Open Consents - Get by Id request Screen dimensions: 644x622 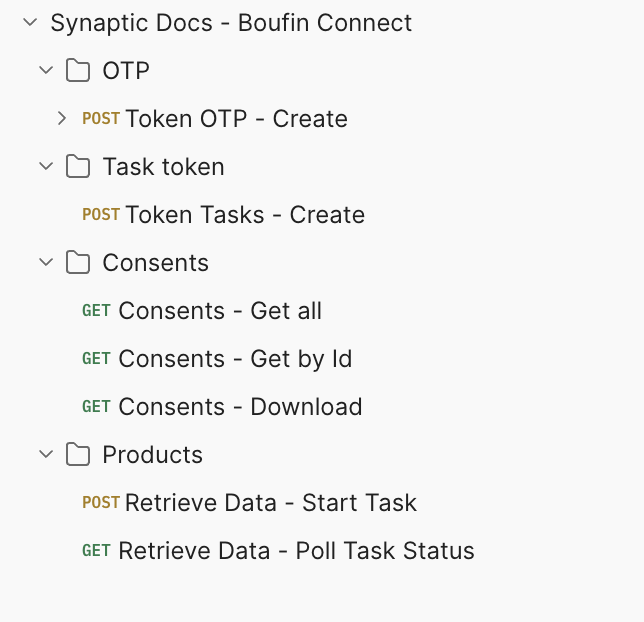pyautogui.click(x=235, y=359)
